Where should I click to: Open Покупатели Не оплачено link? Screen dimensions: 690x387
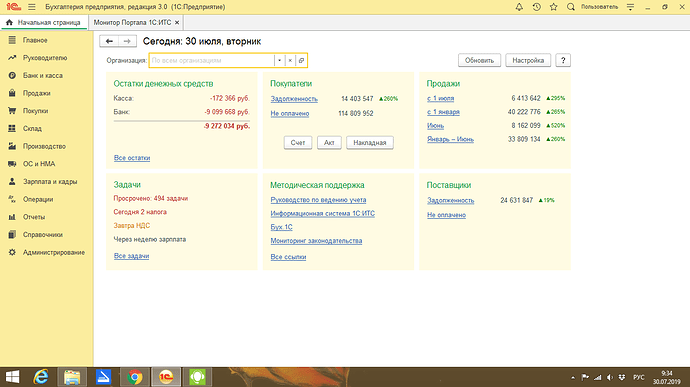290,113
